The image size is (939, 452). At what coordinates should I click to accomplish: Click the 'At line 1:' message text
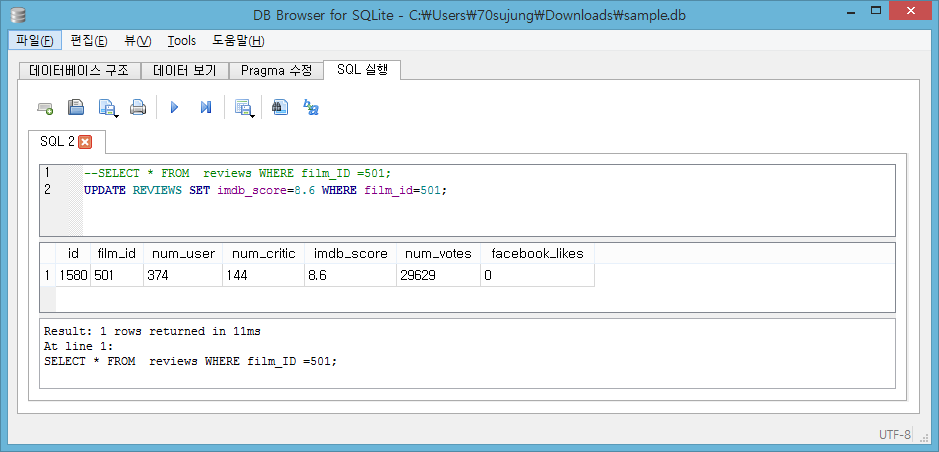pos(78,347)
